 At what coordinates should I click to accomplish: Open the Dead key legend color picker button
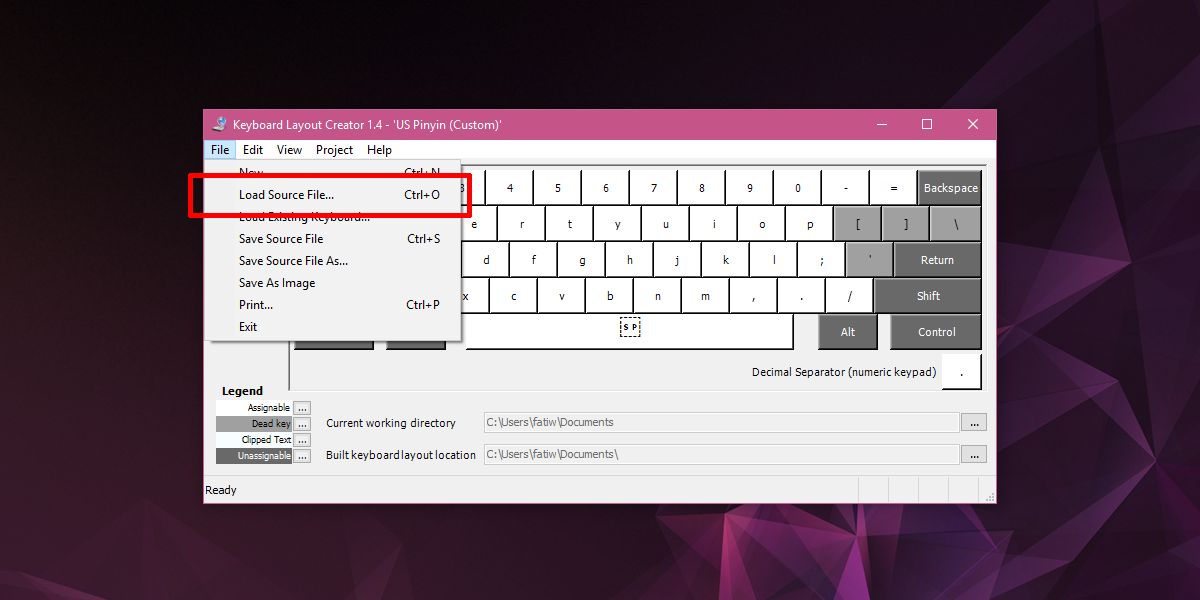(x=302, y=424)
